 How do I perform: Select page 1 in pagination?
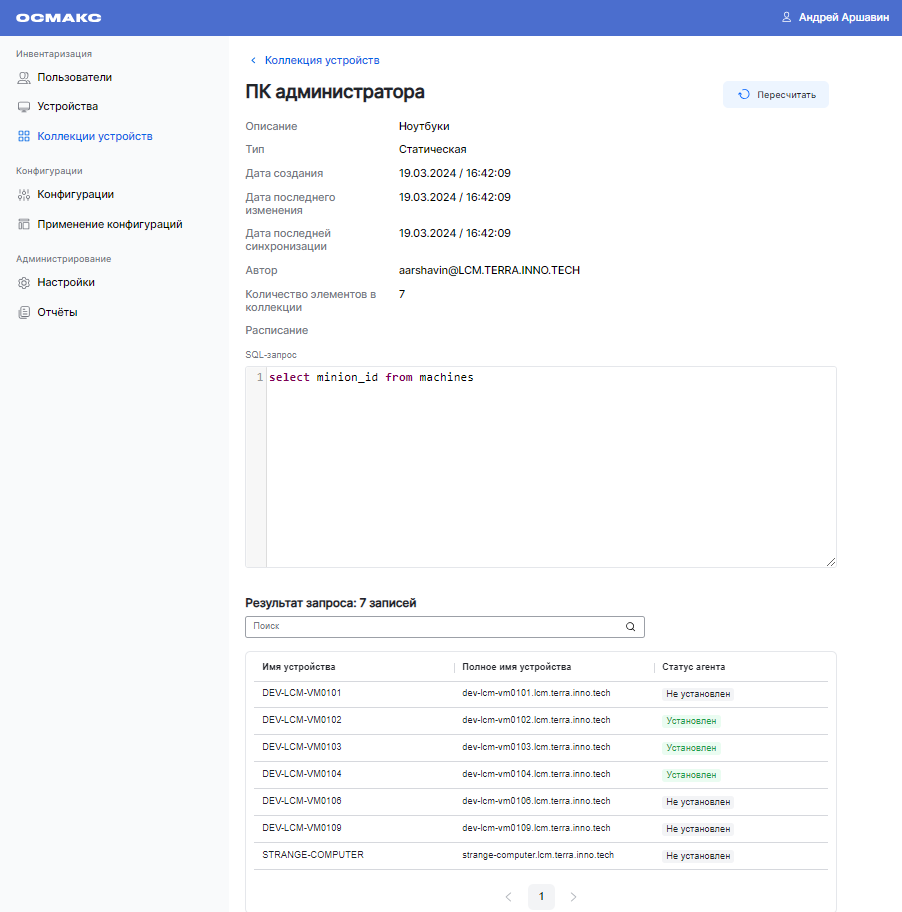541,897
